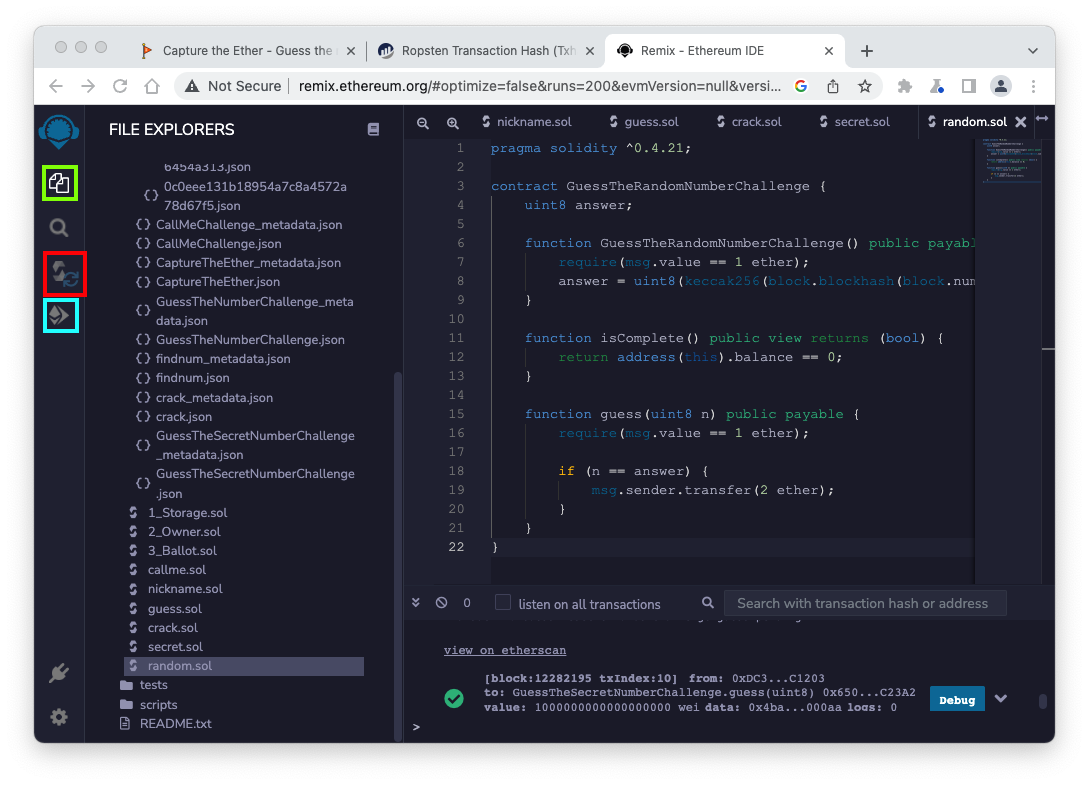
Task: Open Remix settings gear icon
Action: click(x=59, y=716)
